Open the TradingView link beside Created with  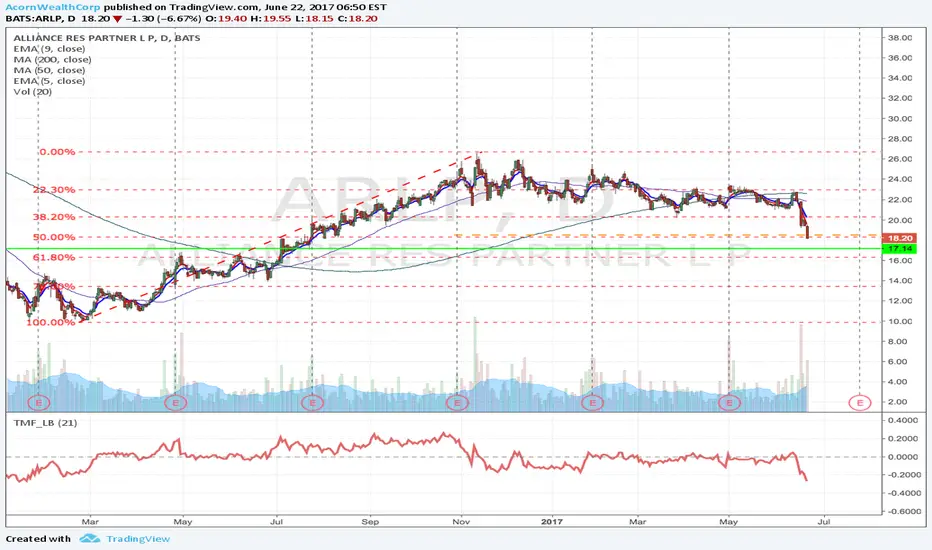pyautogui.click(x=138, y=539)
